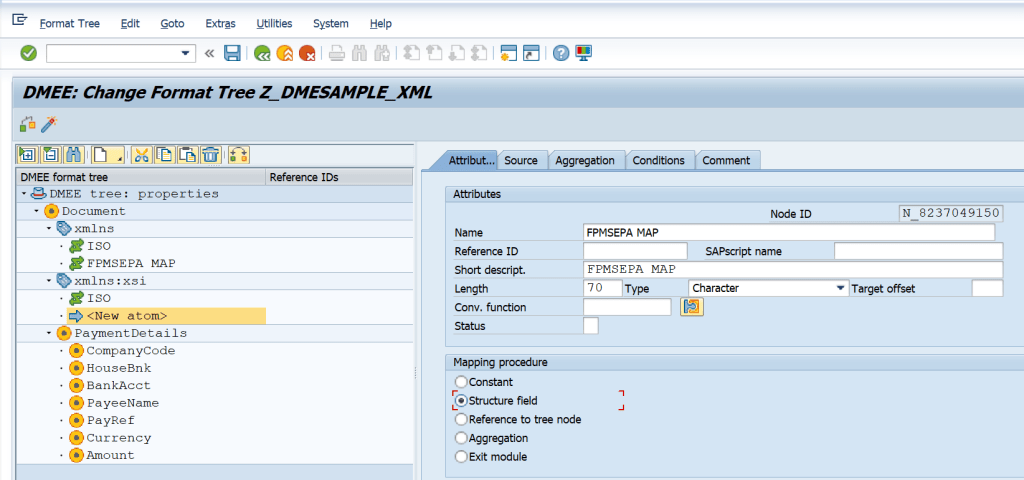Click the magic wand Activate icon
1024x480 pixels.
pyautogui.click(x=48, y=123)
